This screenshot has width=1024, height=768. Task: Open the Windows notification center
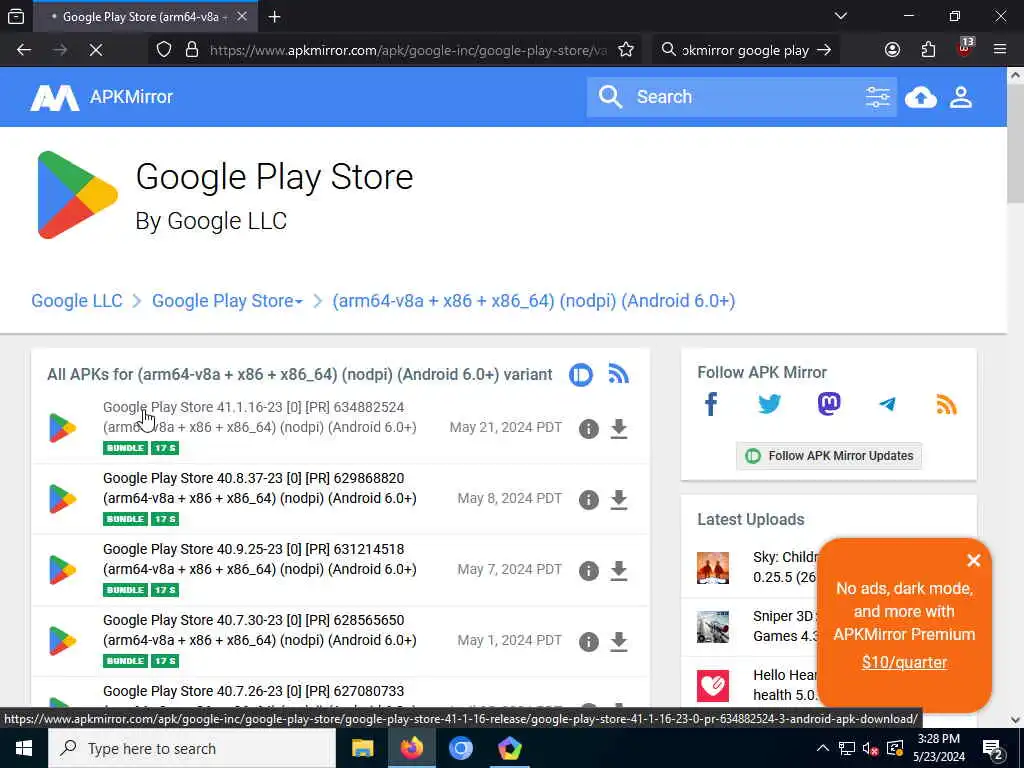point(993,748)
